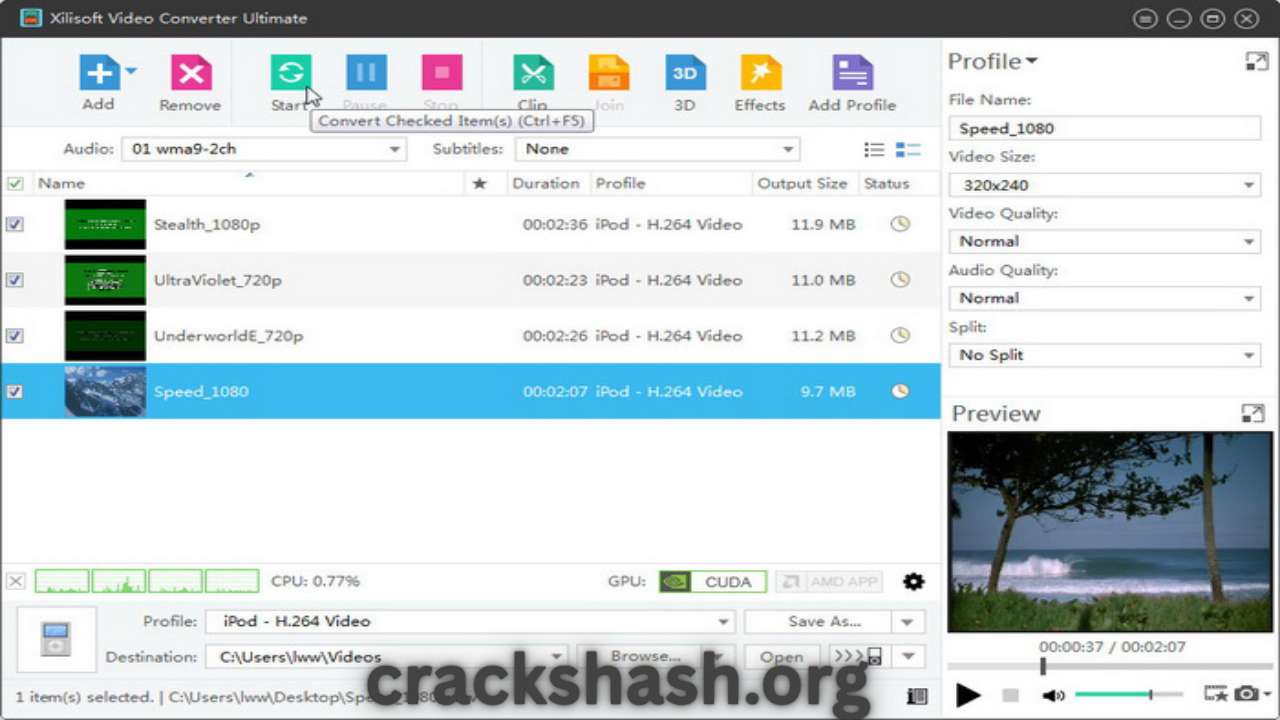Play the preview video
The height and width of the screenshot is (720, 1280).
tap(967, 694)
